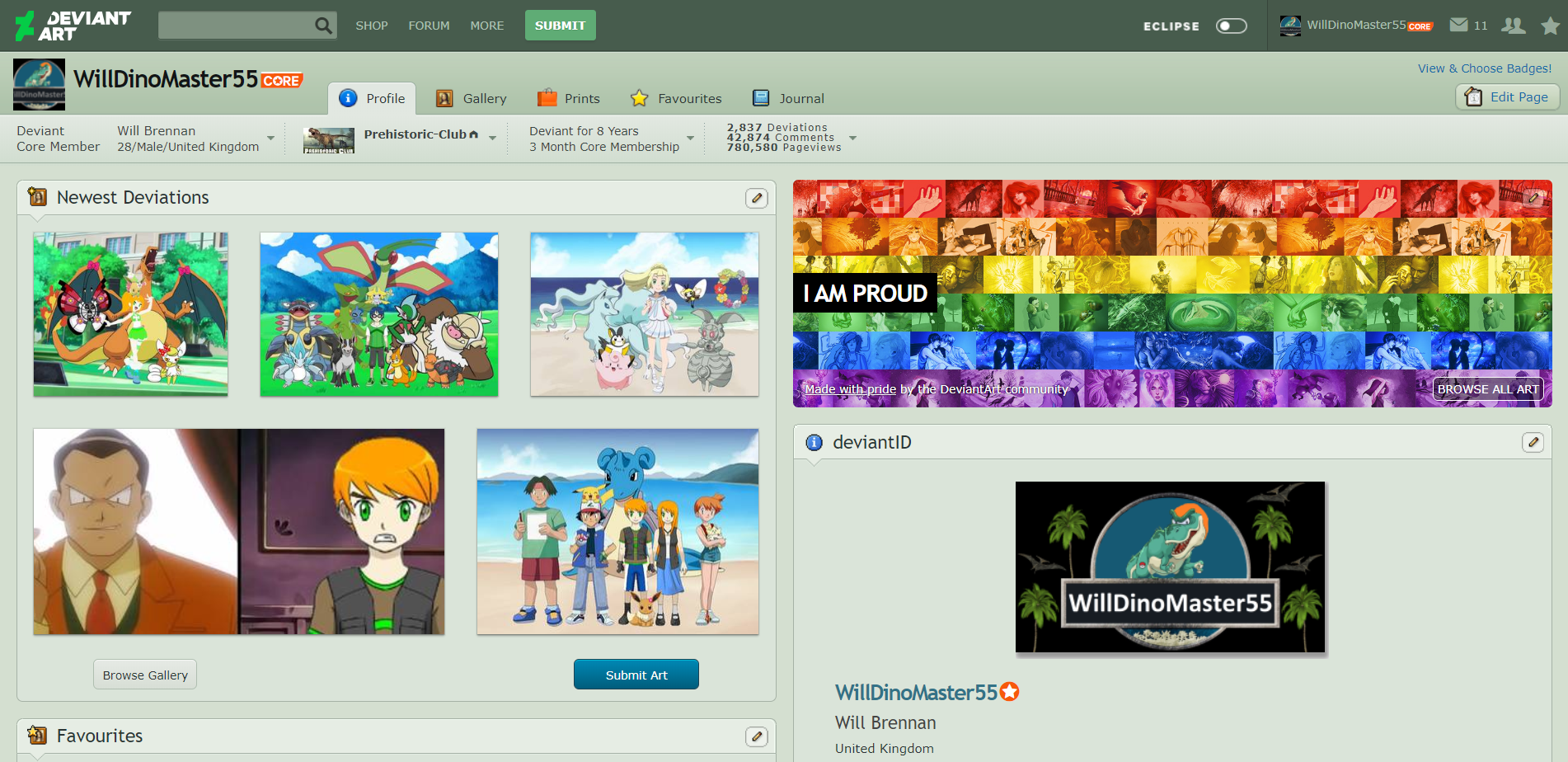This screenshot has height=762, width=1568.
Task: Click the Will Brennan name under deviantID
Action: click(x=885, y=722)
